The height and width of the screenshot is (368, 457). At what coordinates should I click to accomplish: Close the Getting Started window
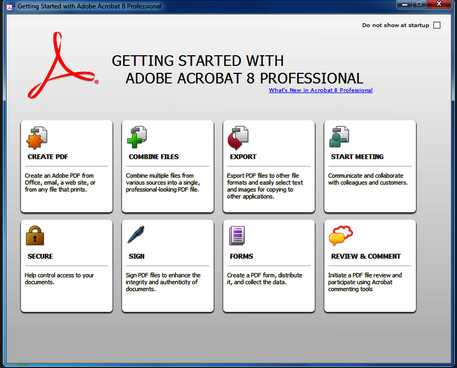440,4
